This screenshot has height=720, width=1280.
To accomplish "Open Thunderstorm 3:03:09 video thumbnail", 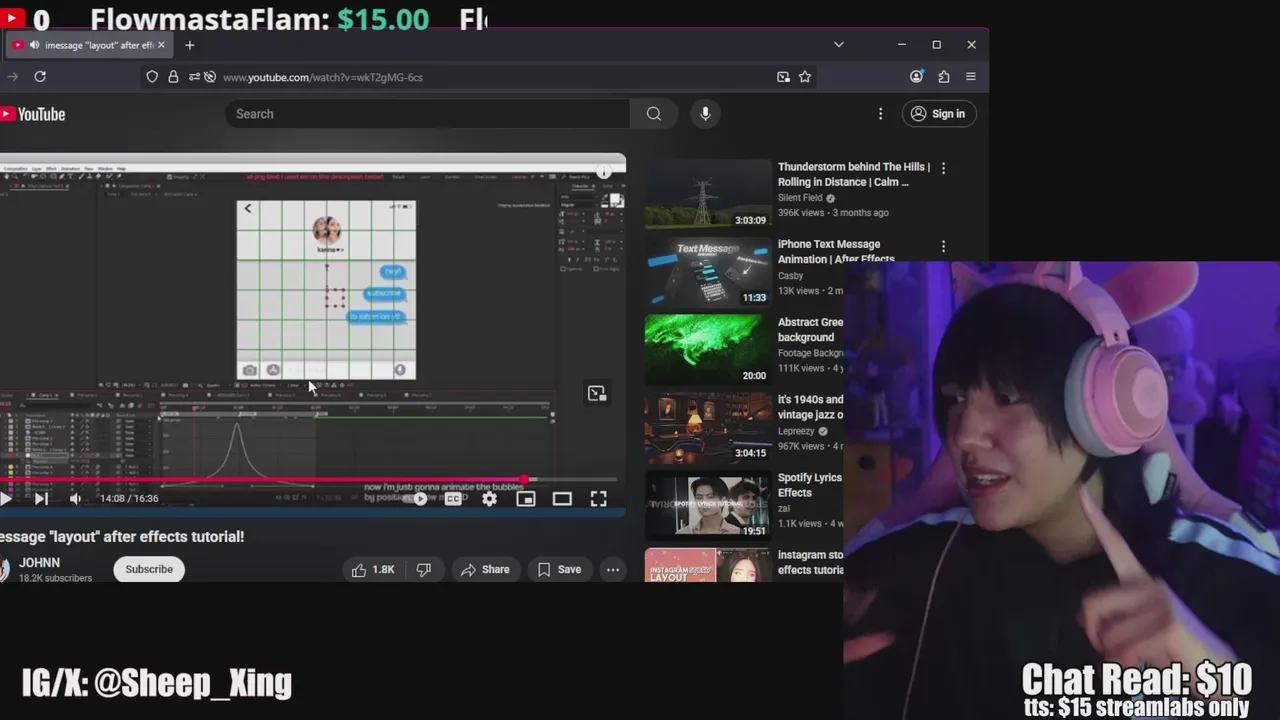I will point(708,194).
